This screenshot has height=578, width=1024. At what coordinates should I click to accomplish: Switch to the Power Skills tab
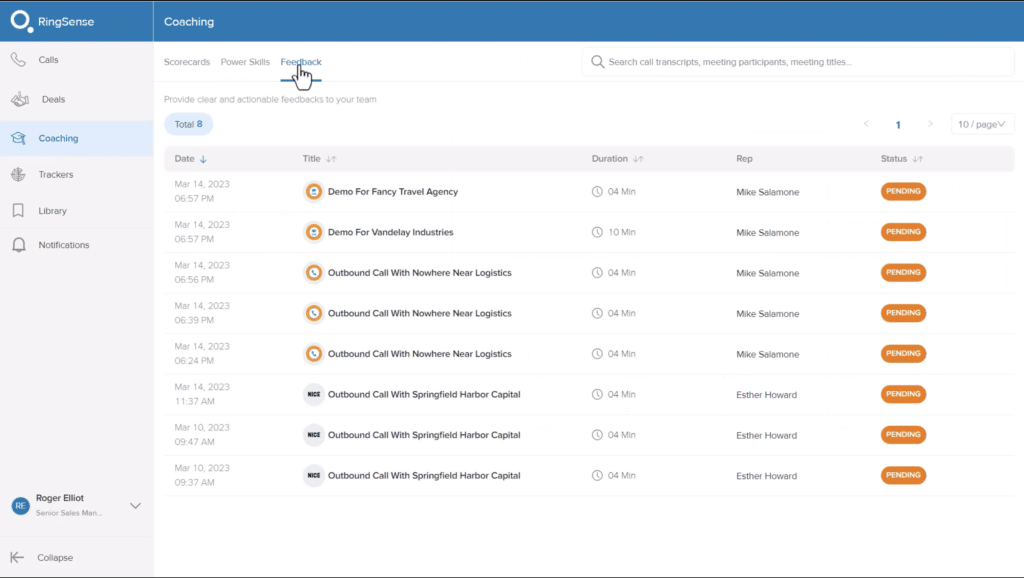pyautogui.click(x=245, y=62)
